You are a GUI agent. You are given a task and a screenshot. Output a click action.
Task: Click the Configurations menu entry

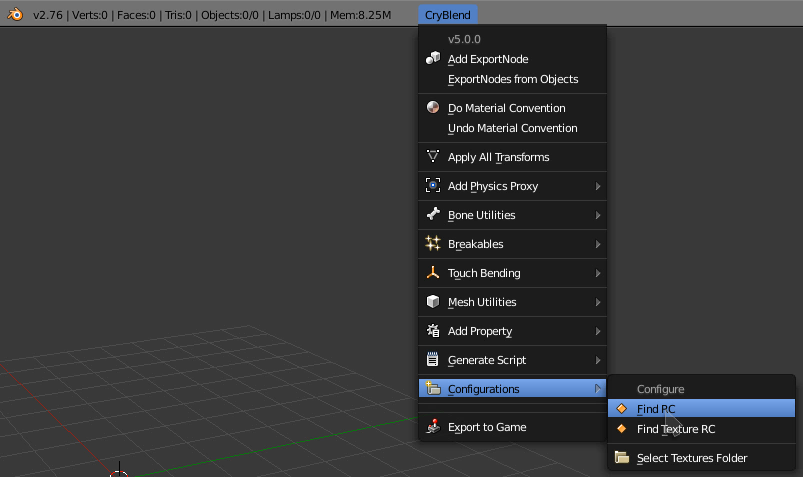pyautogui.click(x=512, y=389)
